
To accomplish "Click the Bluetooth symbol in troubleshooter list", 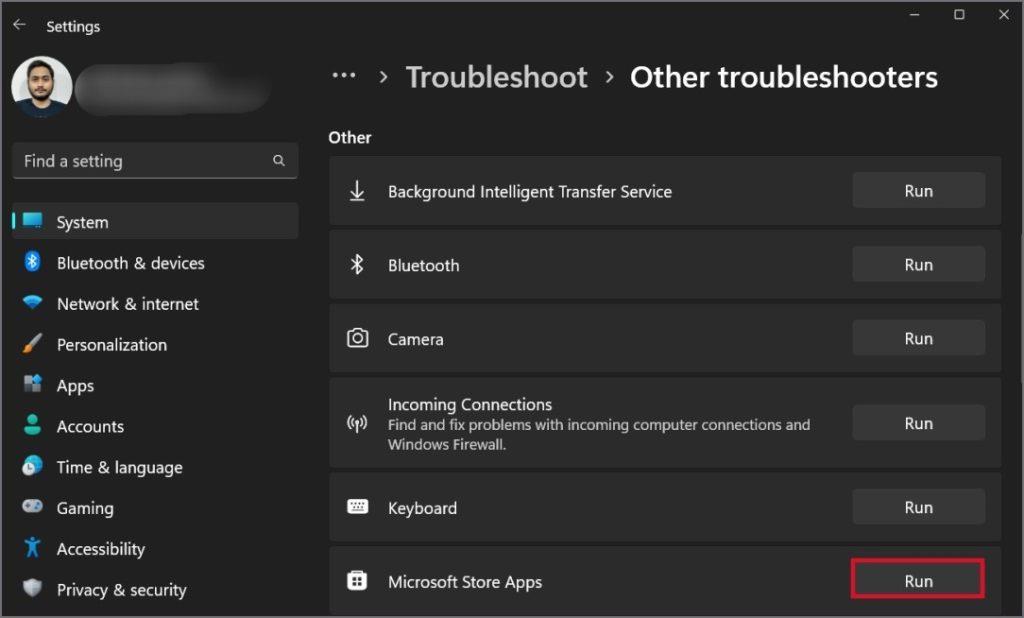I will (x=357, y=265).
